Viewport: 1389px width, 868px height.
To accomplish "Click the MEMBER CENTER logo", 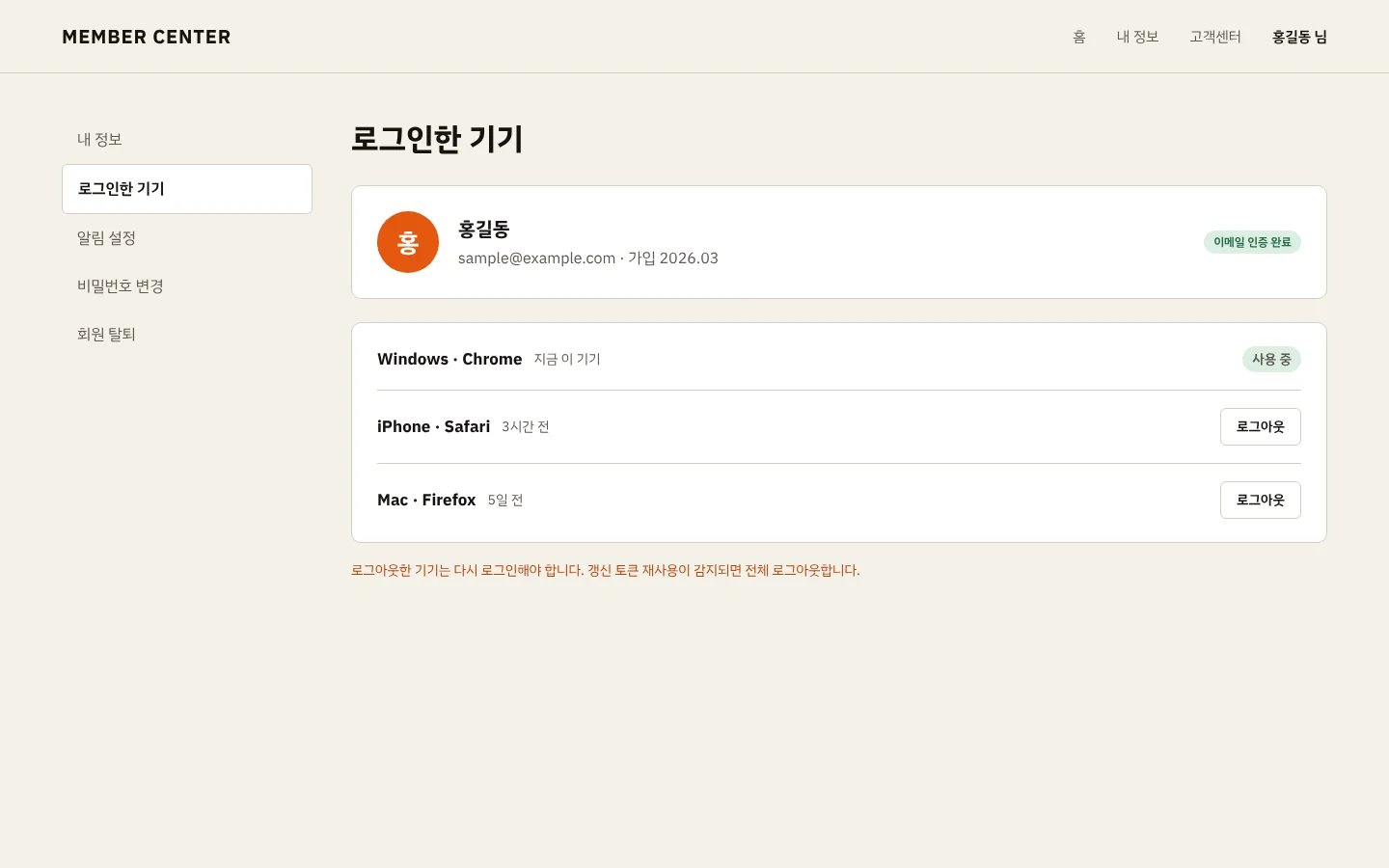I will pos(147,37).
